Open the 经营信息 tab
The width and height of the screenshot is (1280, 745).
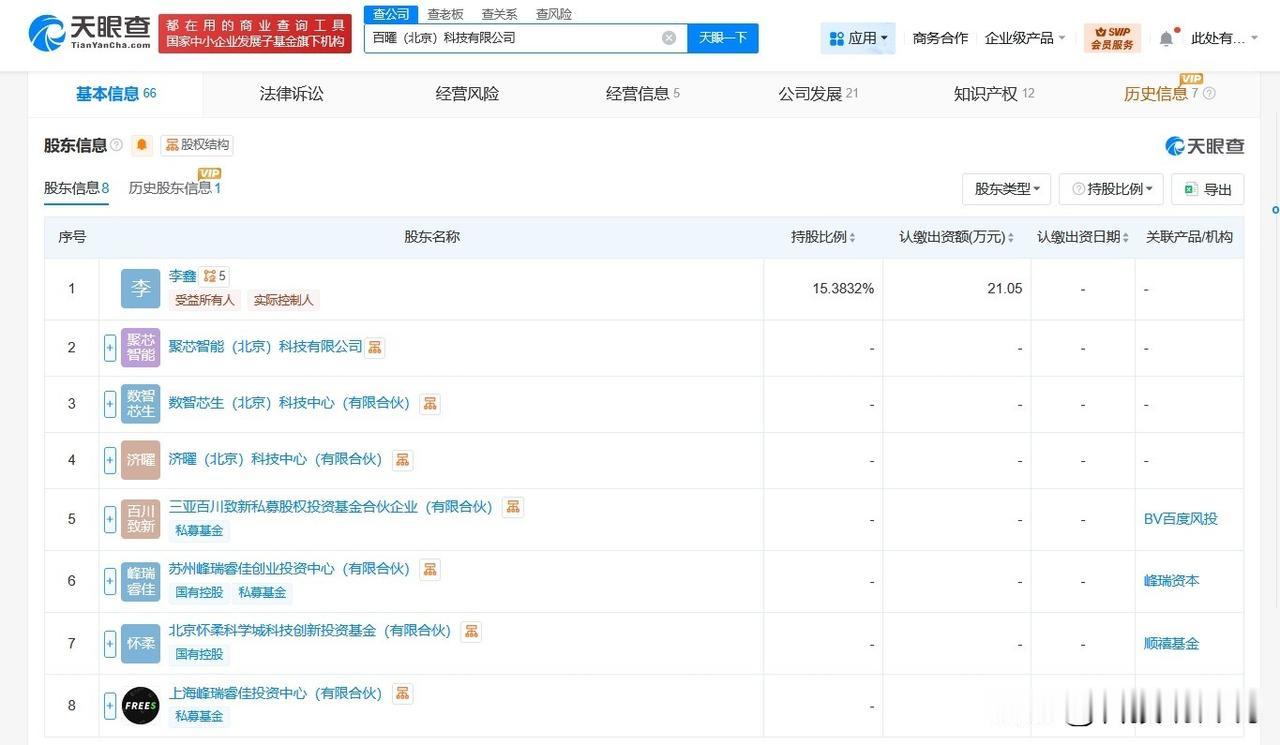[642, 94]
